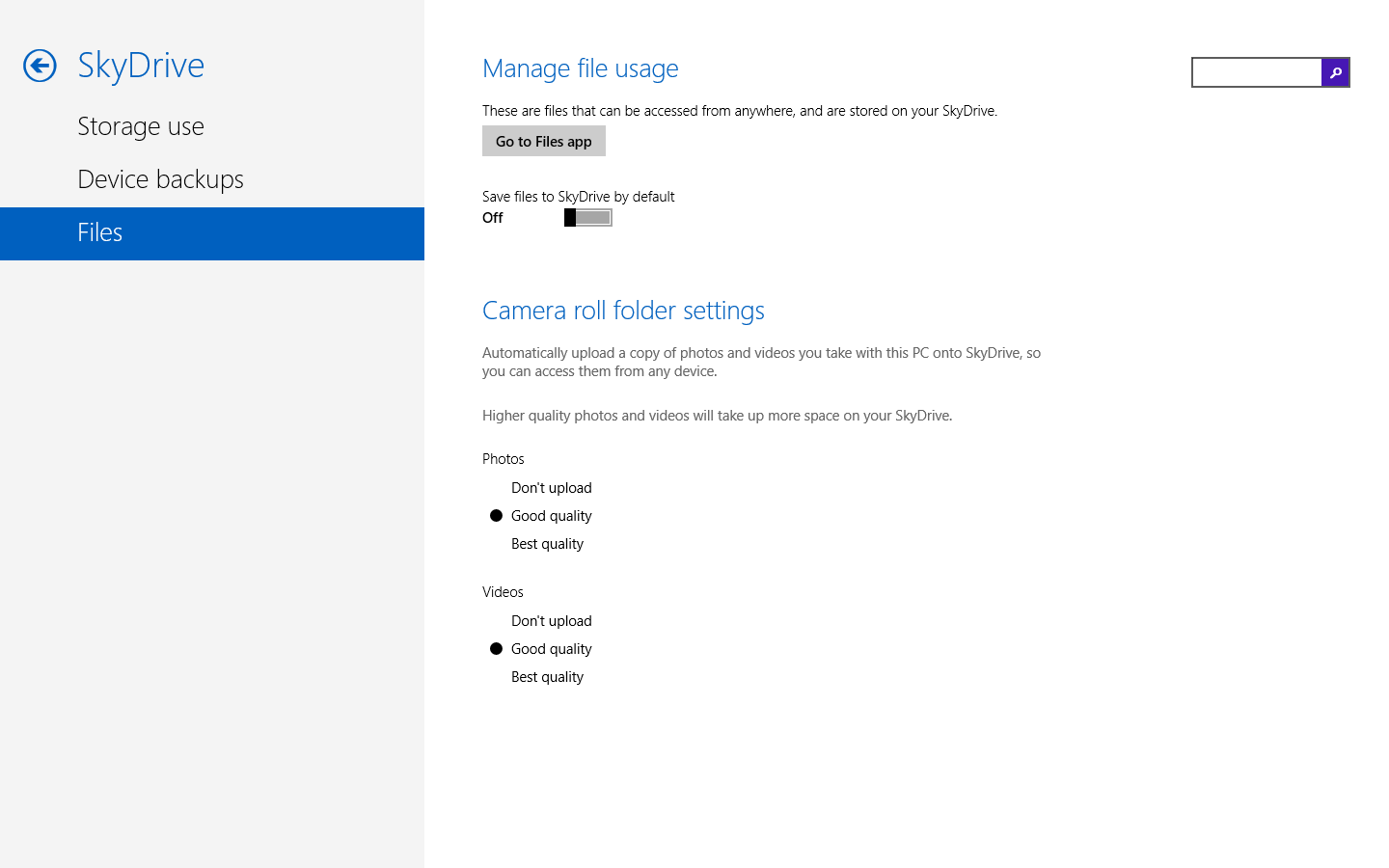This screenshot has width=1389, height=868.
Task: Choose Good quality for Videos
Action: (x=551, y=649)
